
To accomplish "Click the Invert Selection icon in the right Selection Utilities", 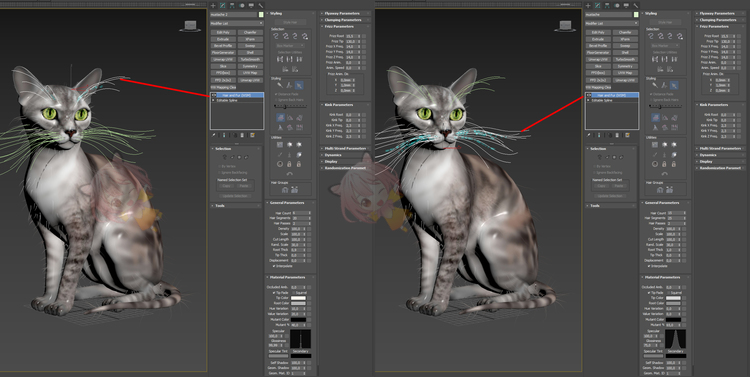I will [655, 59].
